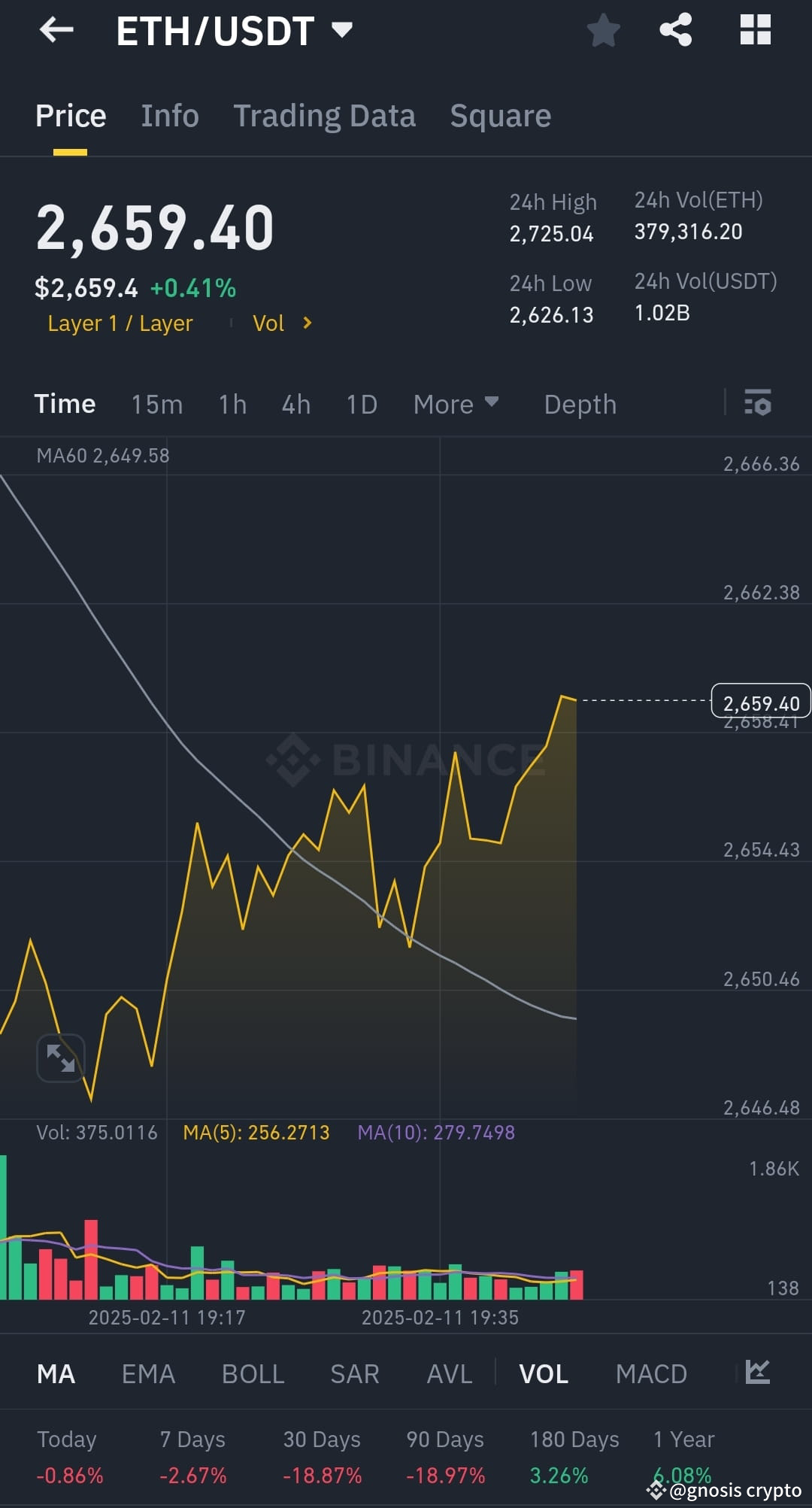Image resolution: width=812 pixels, height=1508 pixels.
Task: Open the Layer 1 / Layer category link
Action: point(120,323)
